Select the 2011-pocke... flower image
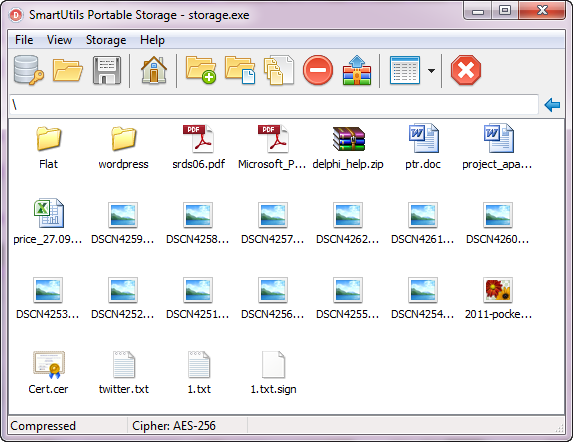Image resolution: width=573 pixels, height=442 pixels. coord(498,297)
